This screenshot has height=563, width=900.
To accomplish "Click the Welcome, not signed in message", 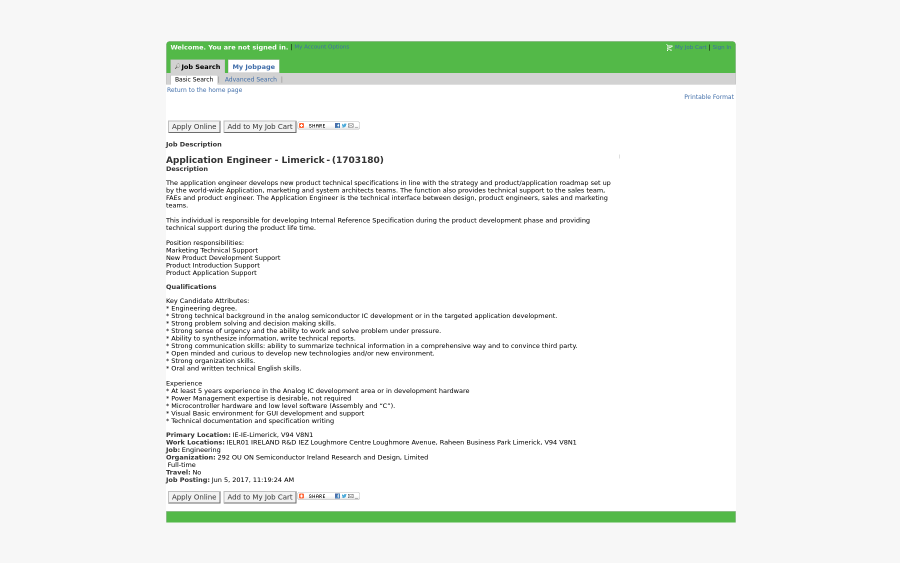I will click(229, 47).
